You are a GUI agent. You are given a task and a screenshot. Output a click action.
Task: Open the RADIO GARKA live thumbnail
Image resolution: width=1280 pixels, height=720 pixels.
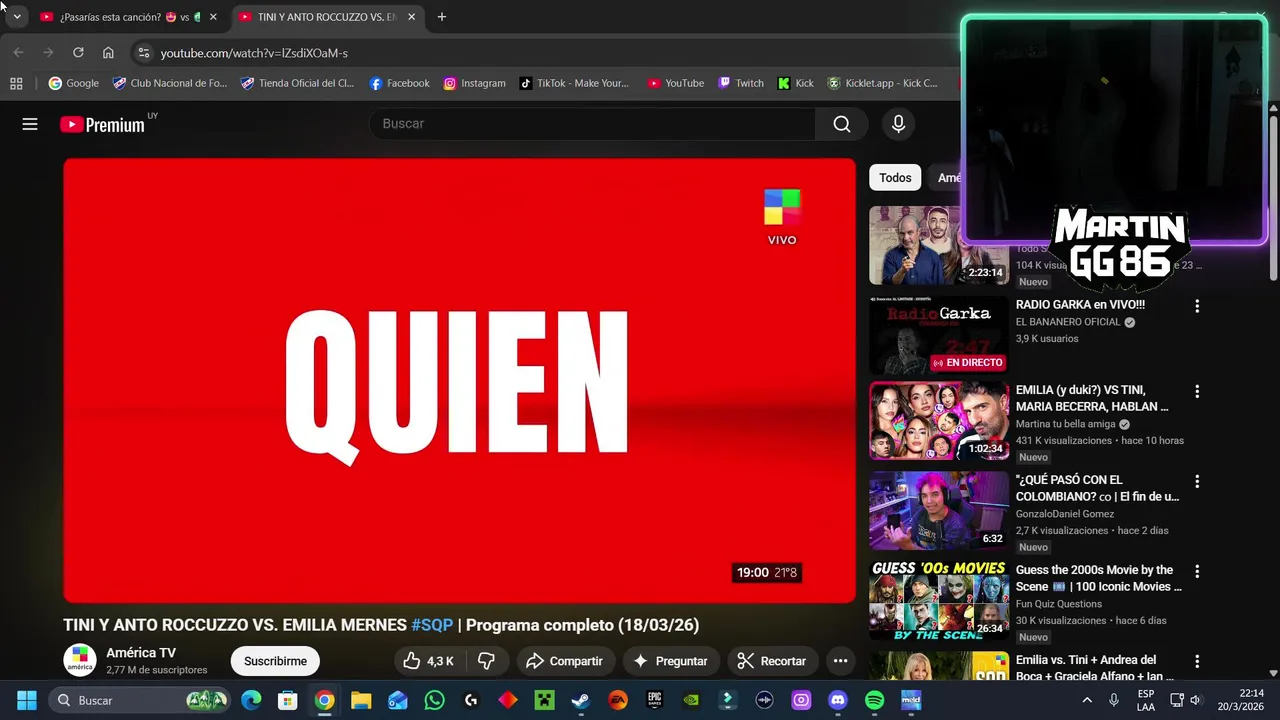939,335
